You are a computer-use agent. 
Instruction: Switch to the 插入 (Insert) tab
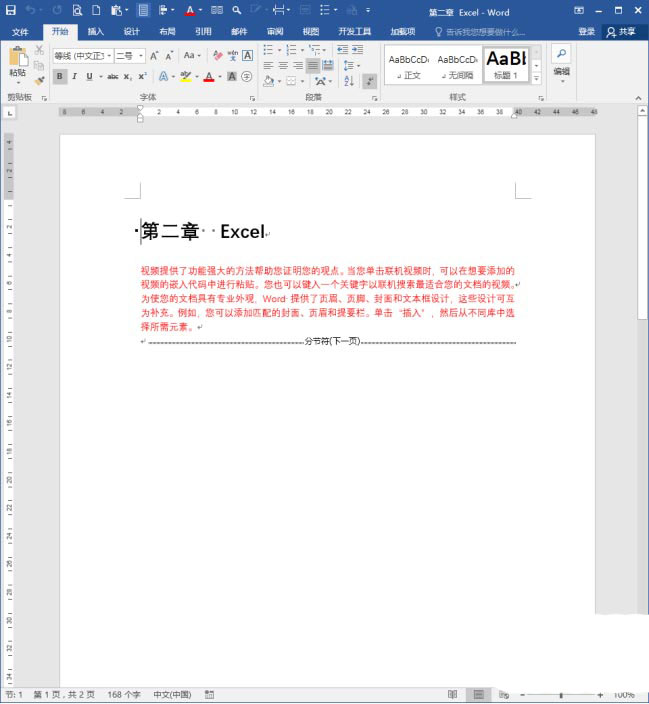click(95, 31)
